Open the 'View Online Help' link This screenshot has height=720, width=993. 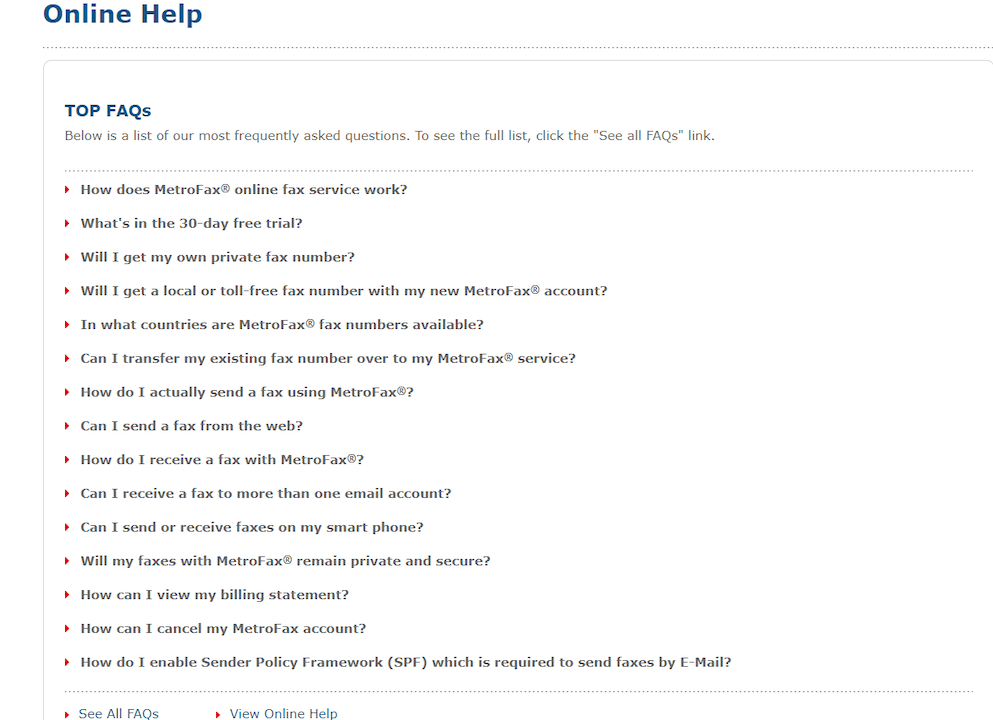tap(283, 713)
